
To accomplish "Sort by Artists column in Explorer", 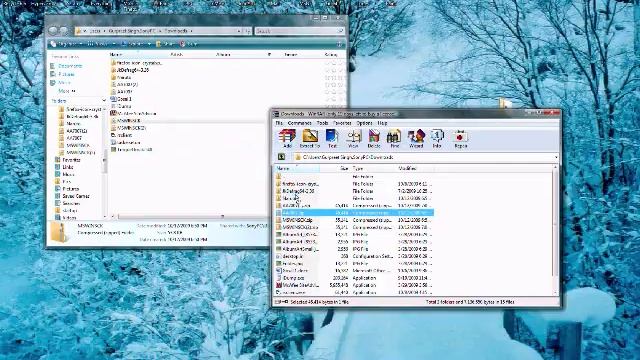I will (176, 54).
